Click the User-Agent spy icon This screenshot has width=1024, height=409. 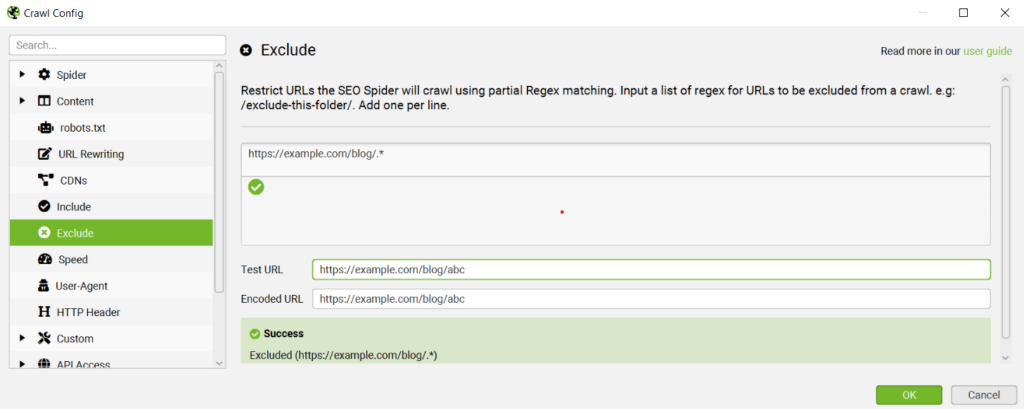click(x=44, y=286)
